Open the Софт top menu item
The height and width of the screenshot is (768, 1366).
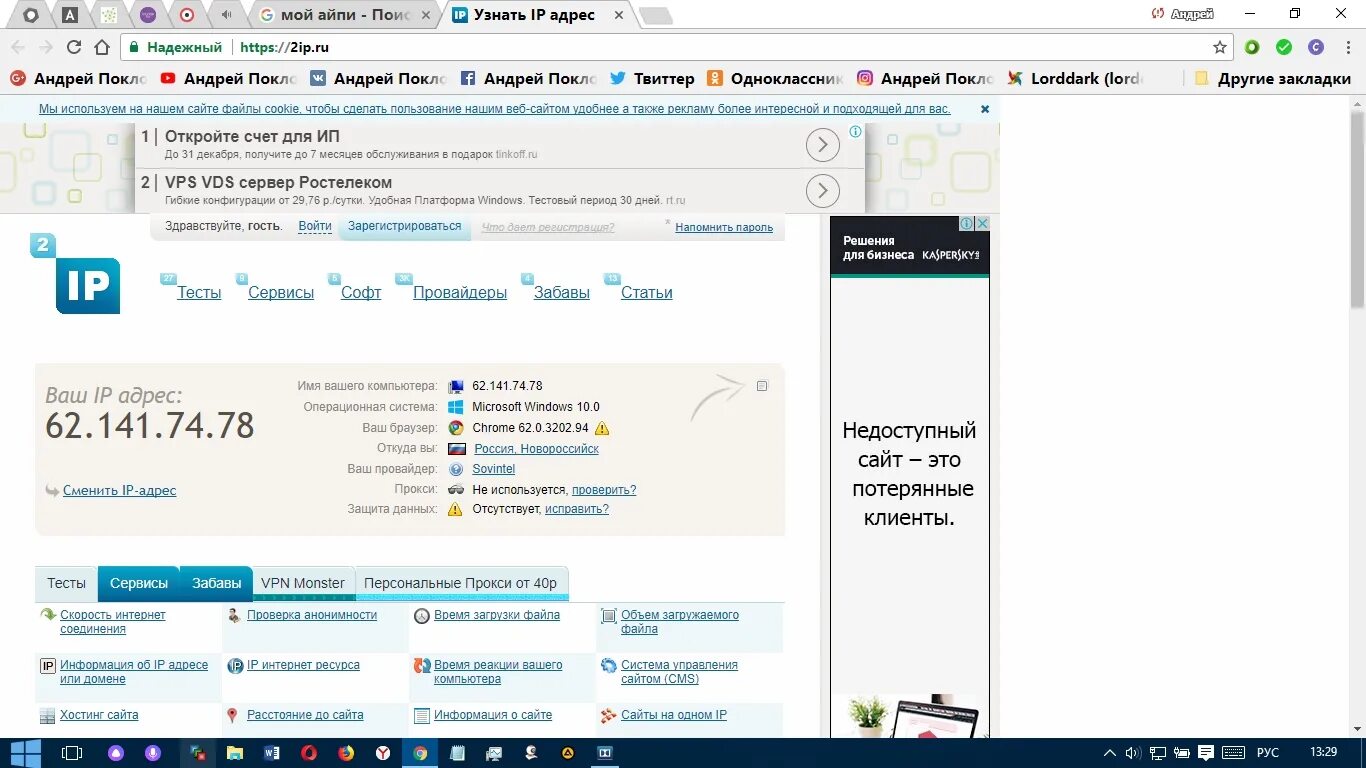[361, 293]
